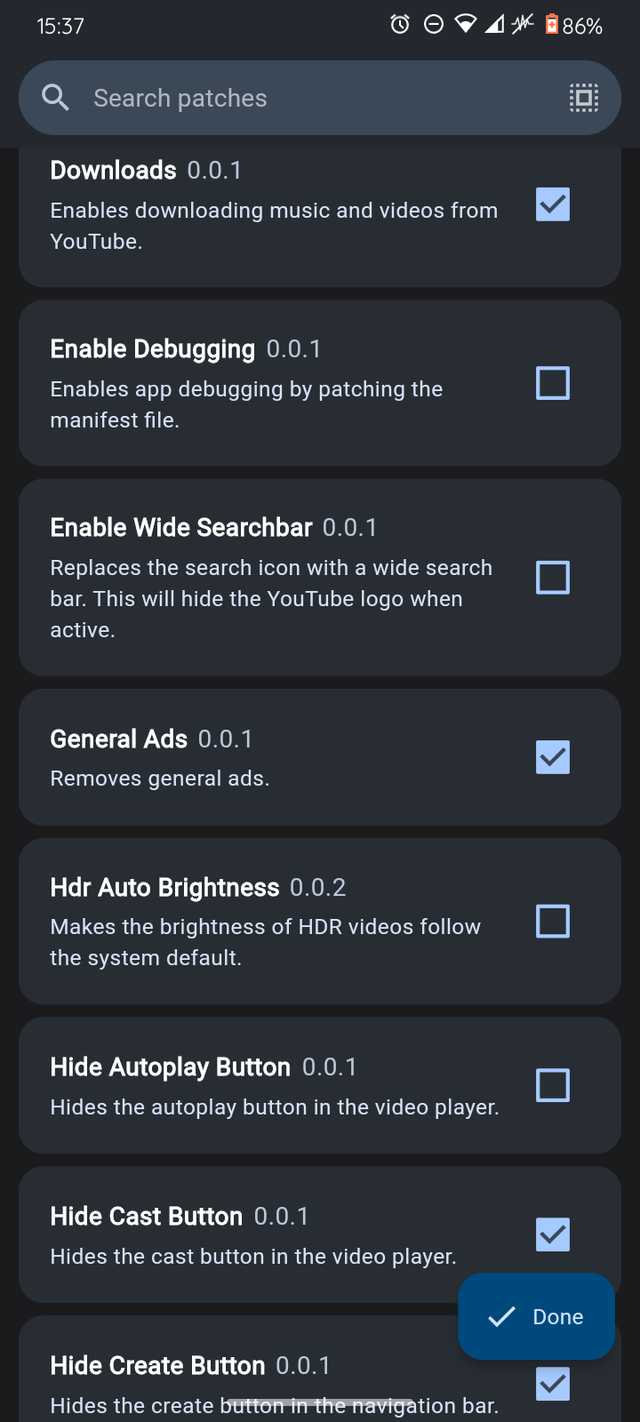Tap the select-all patches icon

pos(584,98)
